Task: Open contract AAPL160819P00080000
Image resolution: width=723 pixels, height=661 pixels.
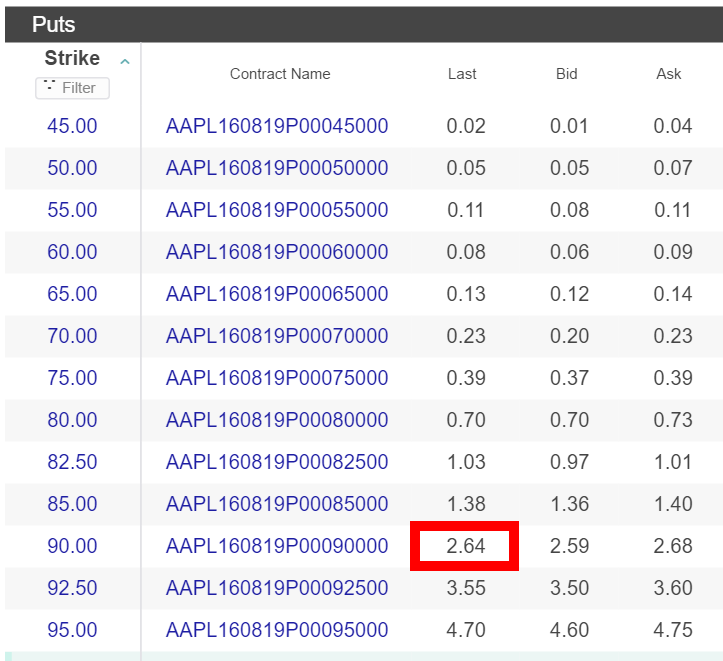Action: coord(277,419)
